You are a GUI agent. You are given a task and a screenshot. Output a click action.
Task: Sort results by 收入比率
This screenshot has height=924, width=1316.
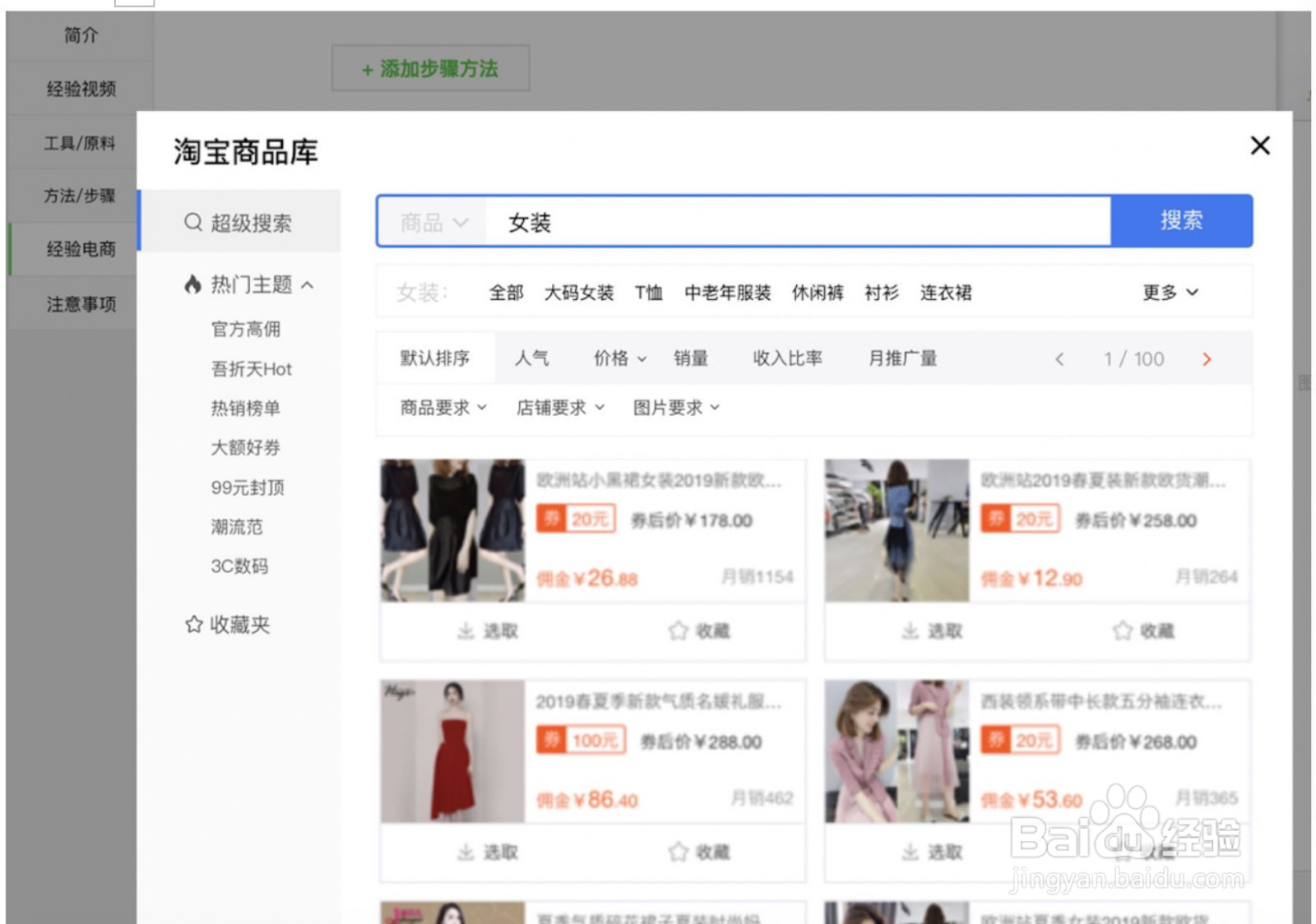click(x=787, y=358)
